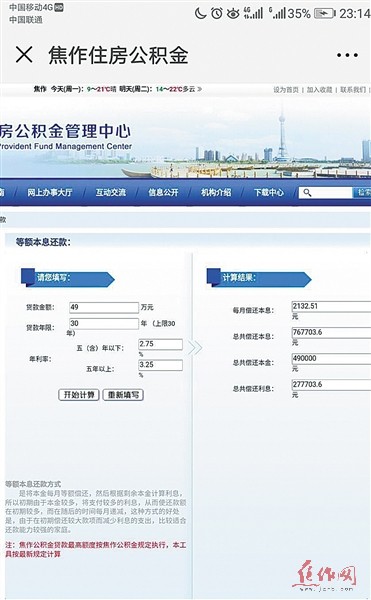The image size is (371, 600).
Task: Focus the 贷款金额 input field
Action: [x=104, y=307]
